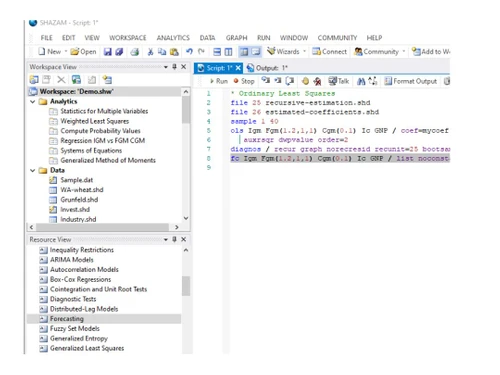Click the Cut scissors icon
This screenshot has width=500, height=375.
[x=150, y=52]
